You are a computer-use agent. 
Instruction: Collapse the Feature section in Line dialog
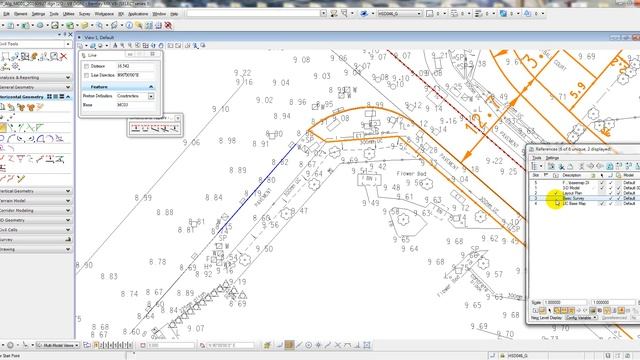tap(151, 87)
